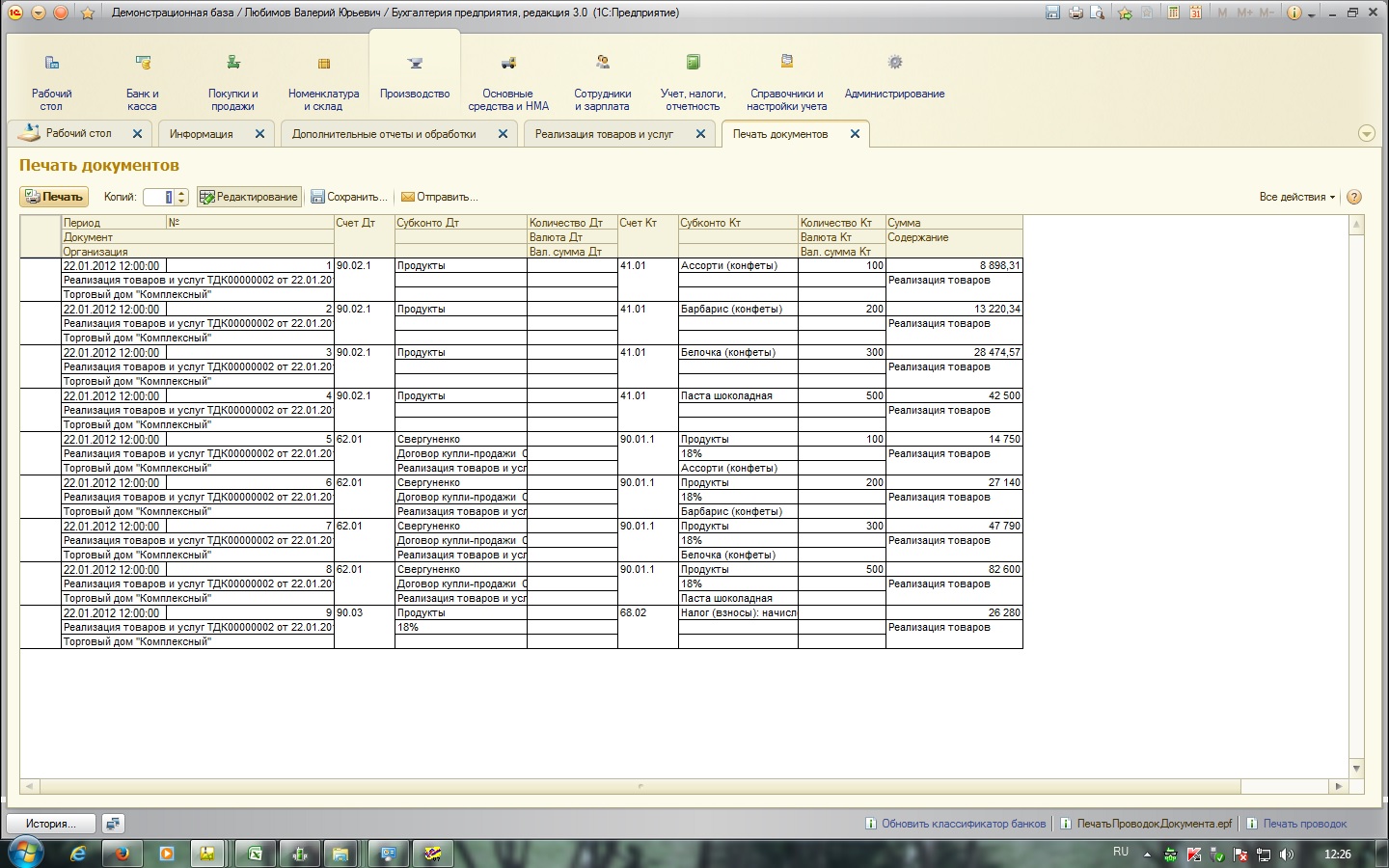
Task: Switch to Дополнительные отчеты и обработки tab
Action: click(384, 134)
